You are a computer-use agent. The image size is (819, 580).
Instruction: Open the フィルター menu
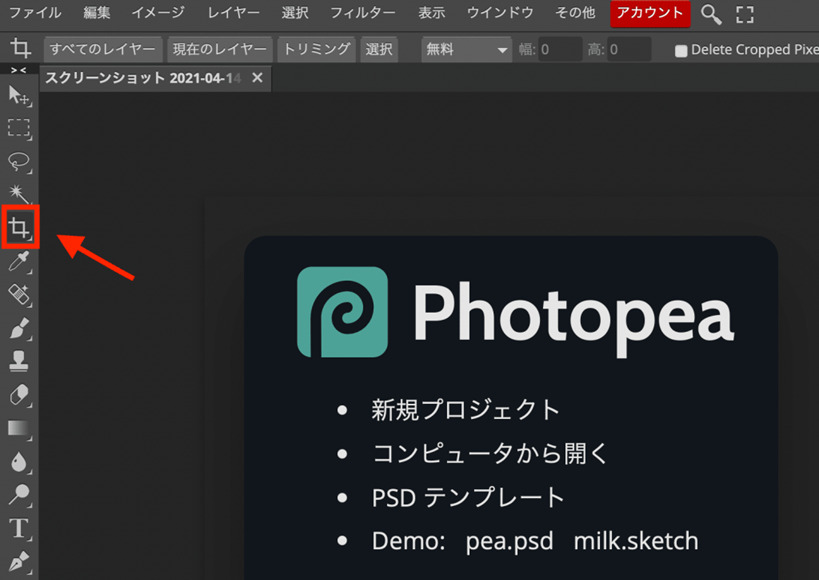click(363, 13)
